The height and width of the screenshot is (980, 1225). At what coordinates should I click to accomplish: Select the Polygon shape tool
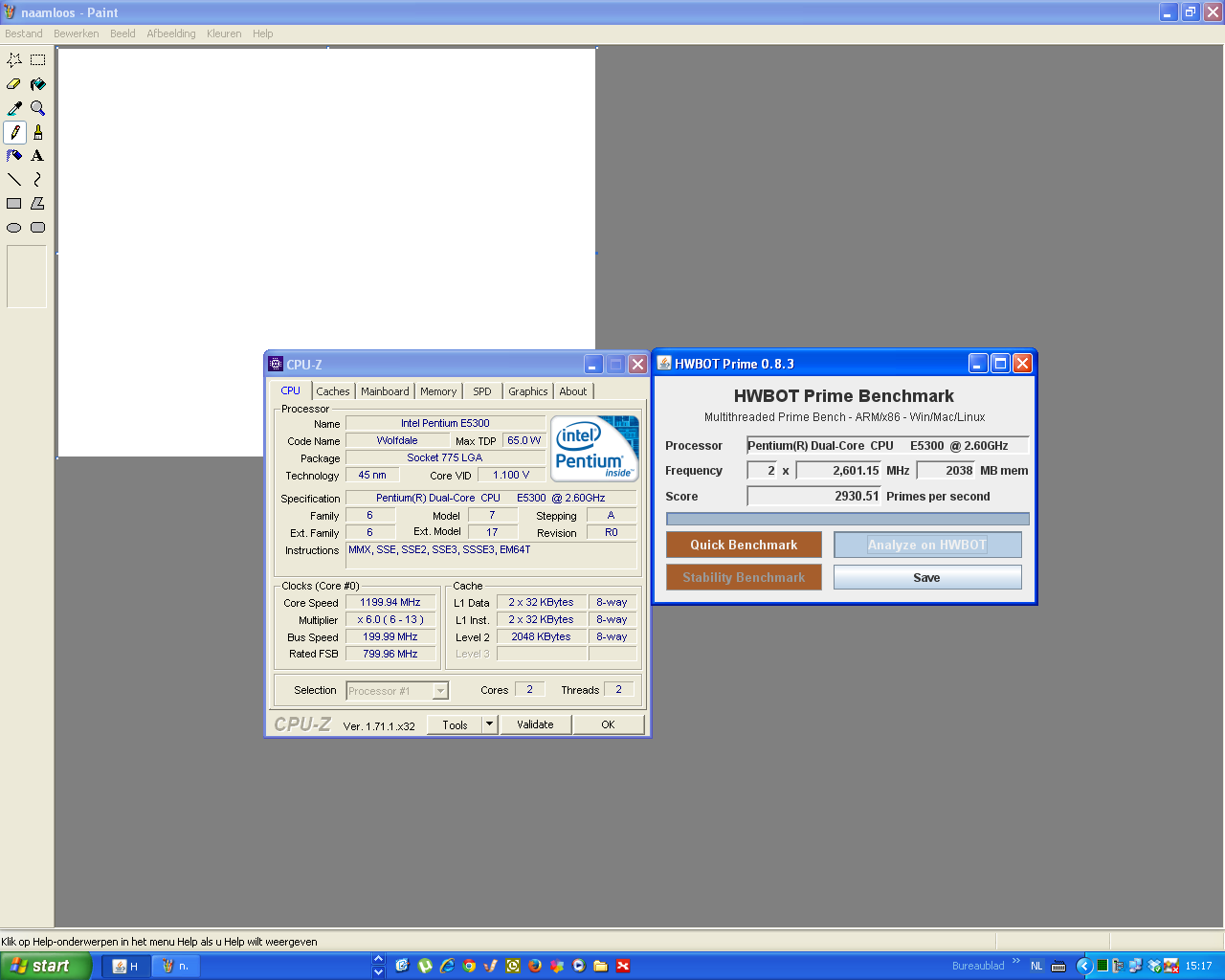click(x=38, y=203)
